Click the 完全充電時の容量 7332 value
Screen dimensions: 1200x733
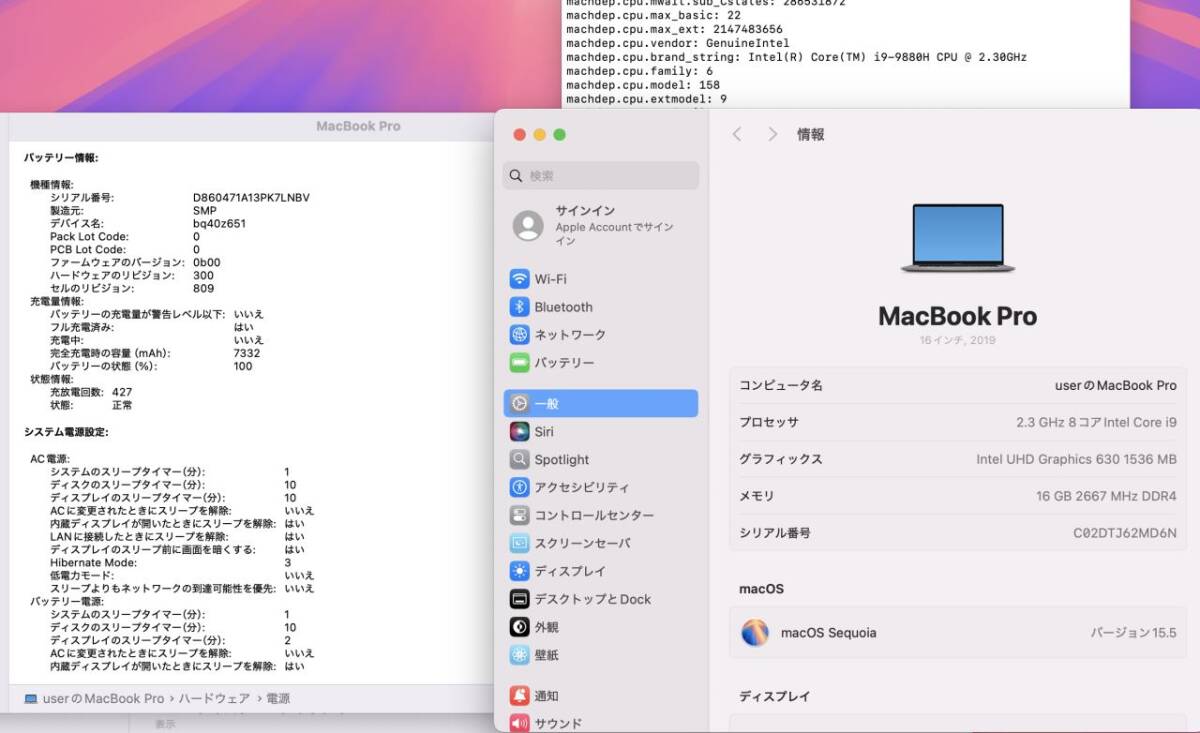247,353
